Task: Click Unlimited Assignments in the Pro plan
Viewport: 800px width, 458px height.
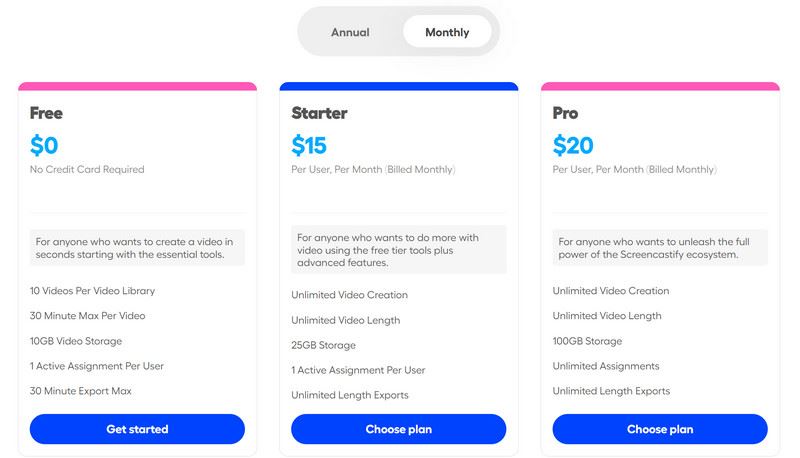Action: coord(606,366)
